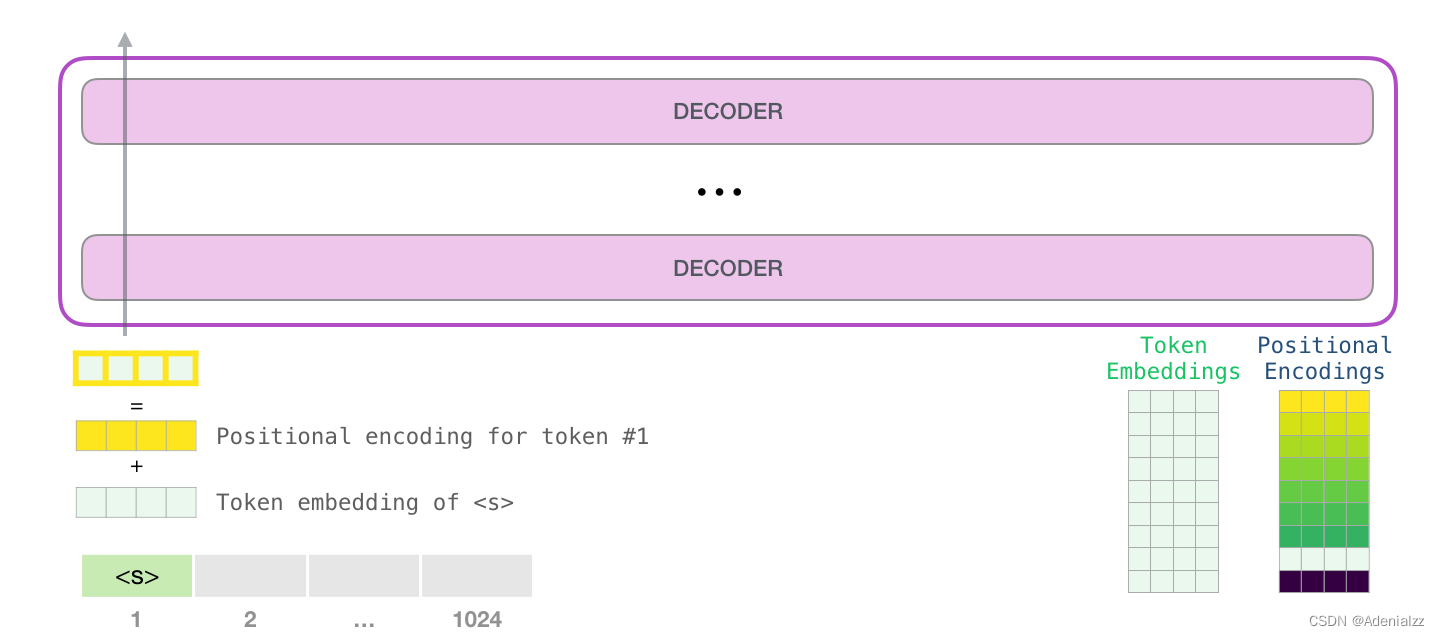Viewport: 1440px width, 636px height.
Task: Click the equals sign below the summed vector
Action: 137,407
